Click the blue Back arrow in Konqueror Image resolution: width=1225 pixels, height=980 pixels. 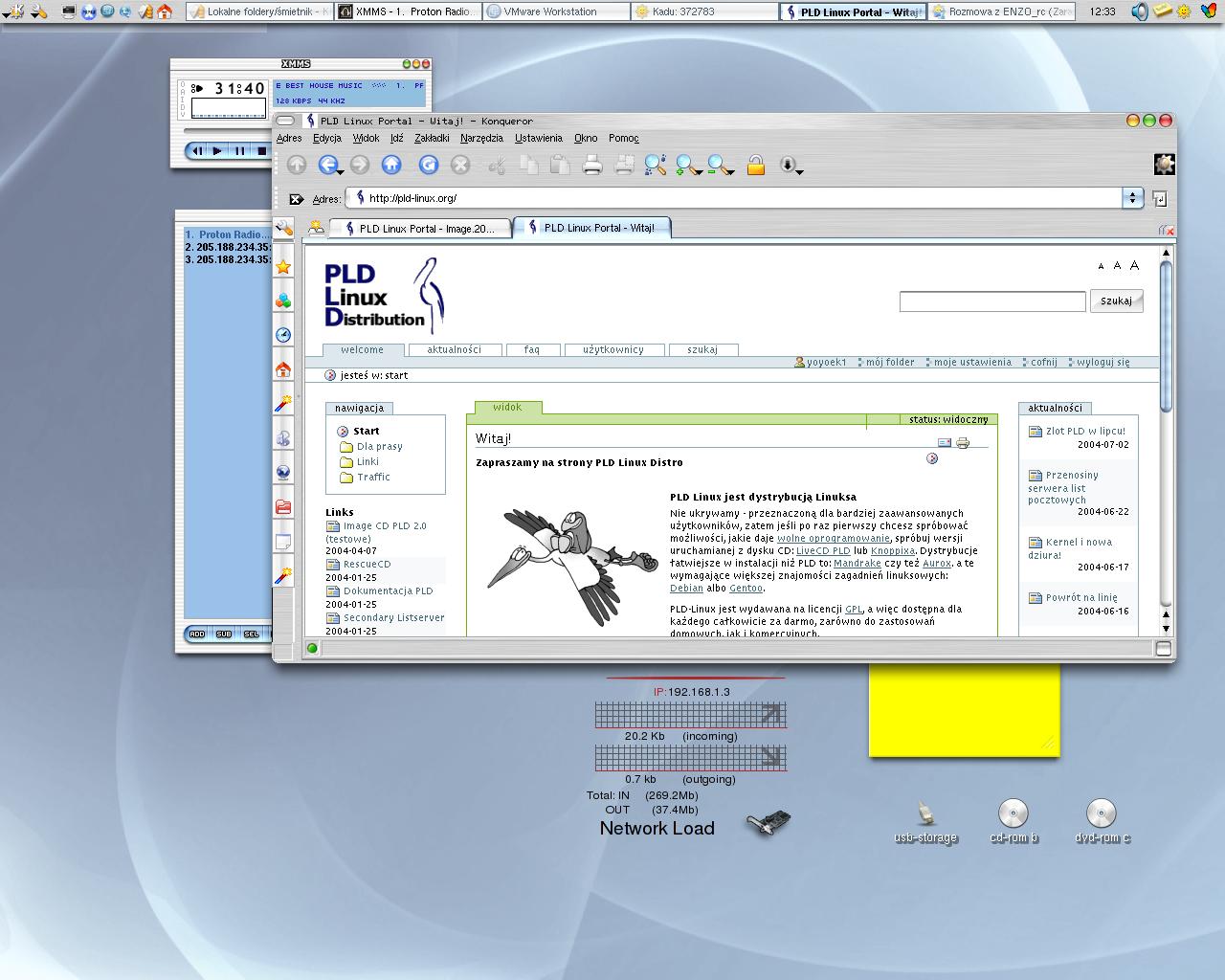(328, 165)
